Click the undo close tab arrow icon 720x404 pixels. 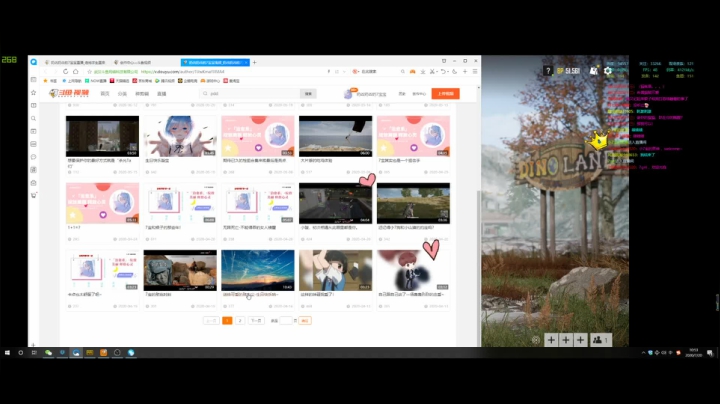click(443, 72)
